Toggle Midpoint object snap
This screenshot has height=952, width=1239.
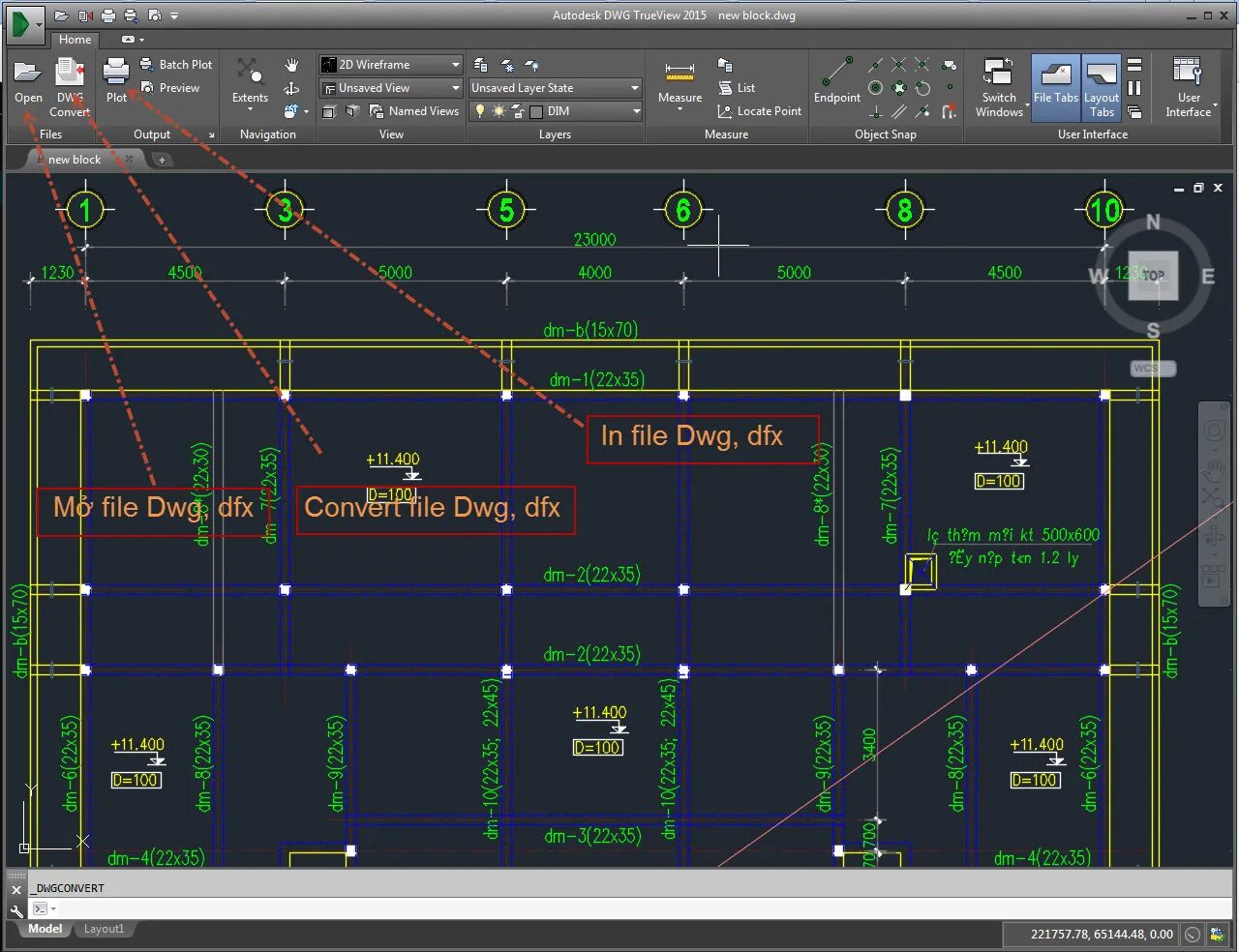tap(875, 65)
